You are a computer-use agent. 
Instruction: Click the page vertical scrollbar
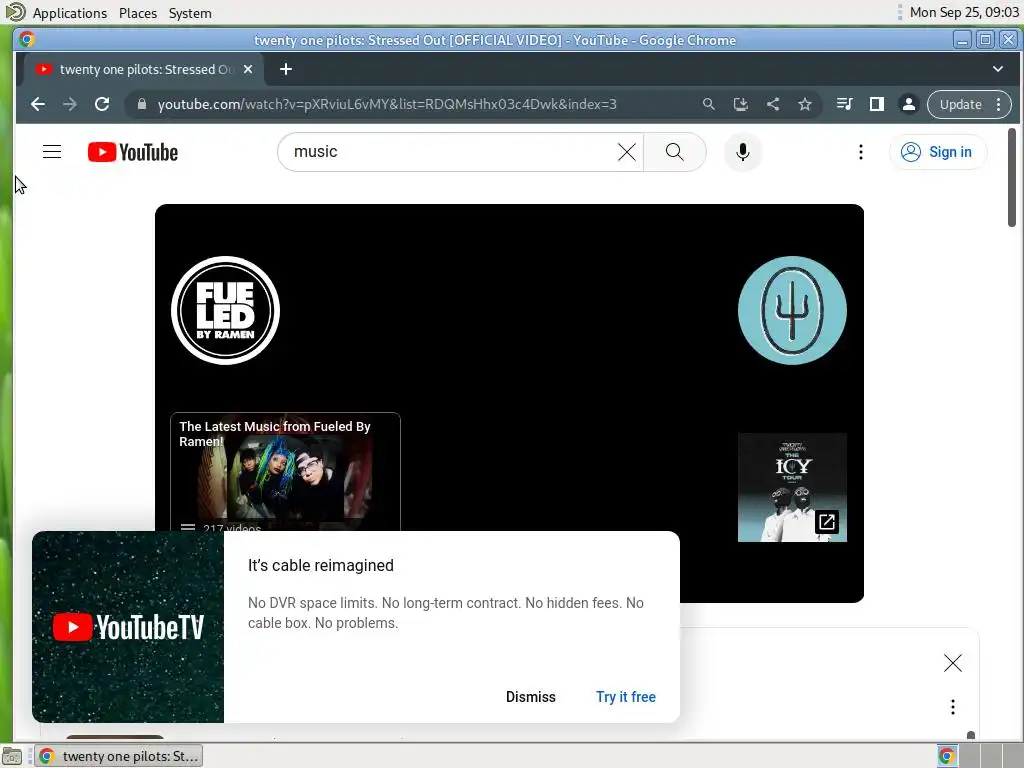click(1012, 178)
